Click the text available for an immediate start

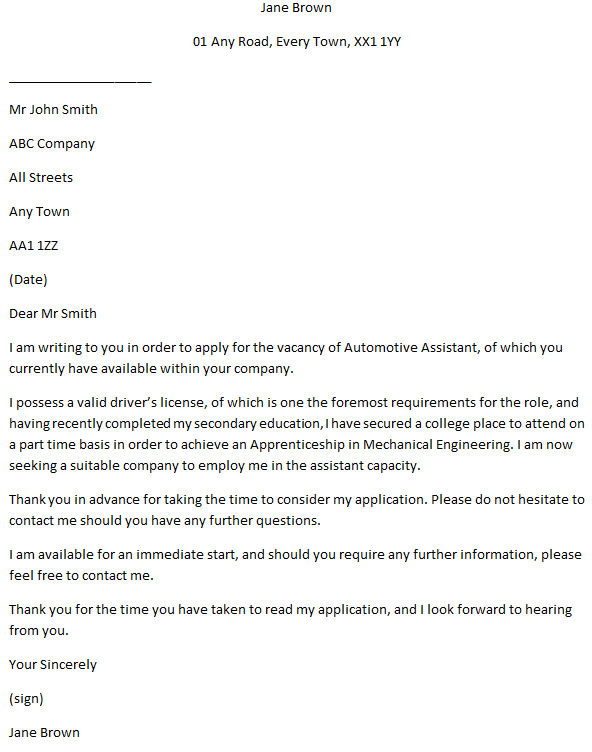click(x=137, y=555)
